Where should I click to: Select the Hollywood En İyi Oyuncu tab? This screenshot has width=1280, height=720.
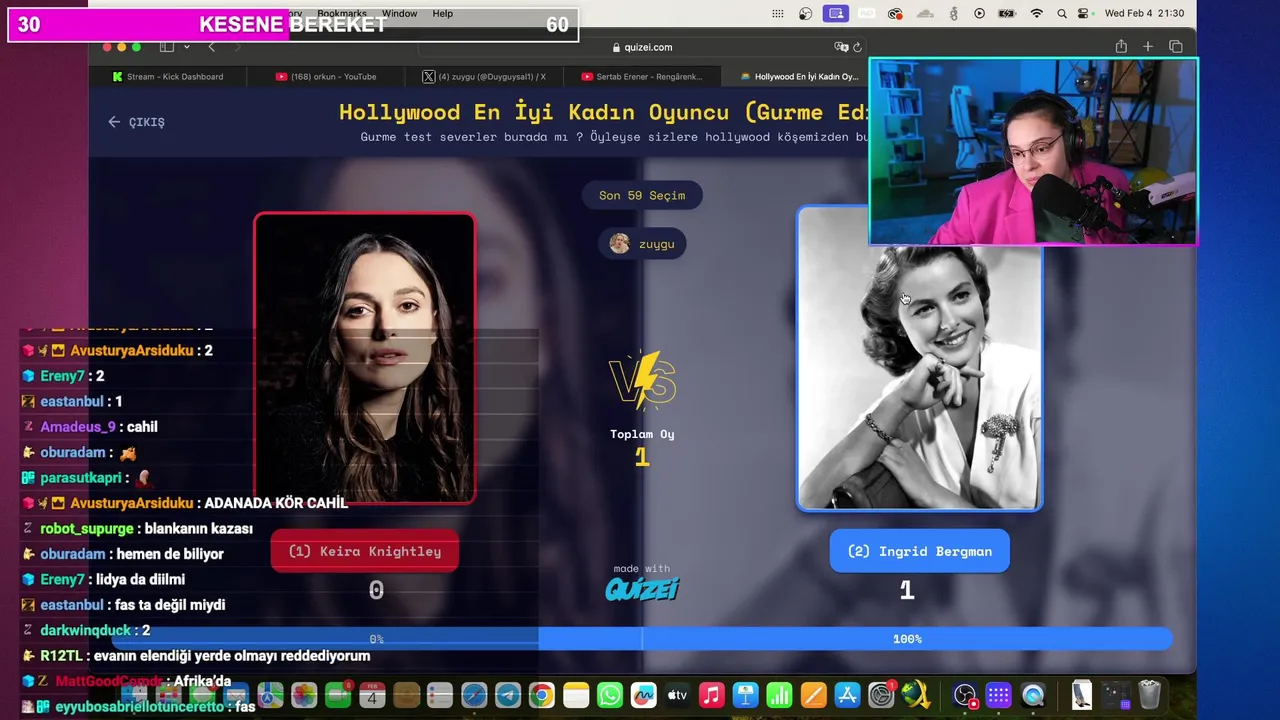click(x=800, y=76)
